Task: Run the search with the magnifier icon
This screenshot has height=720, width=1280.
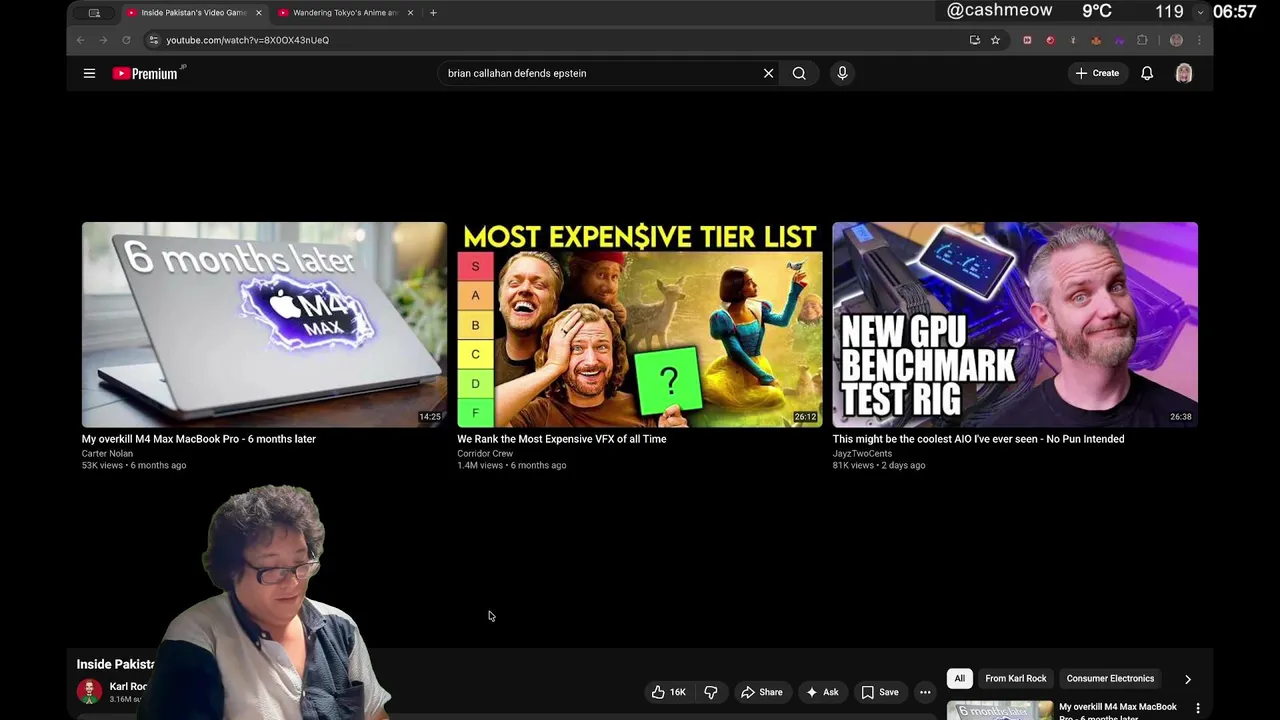Action: pos(799,73)
